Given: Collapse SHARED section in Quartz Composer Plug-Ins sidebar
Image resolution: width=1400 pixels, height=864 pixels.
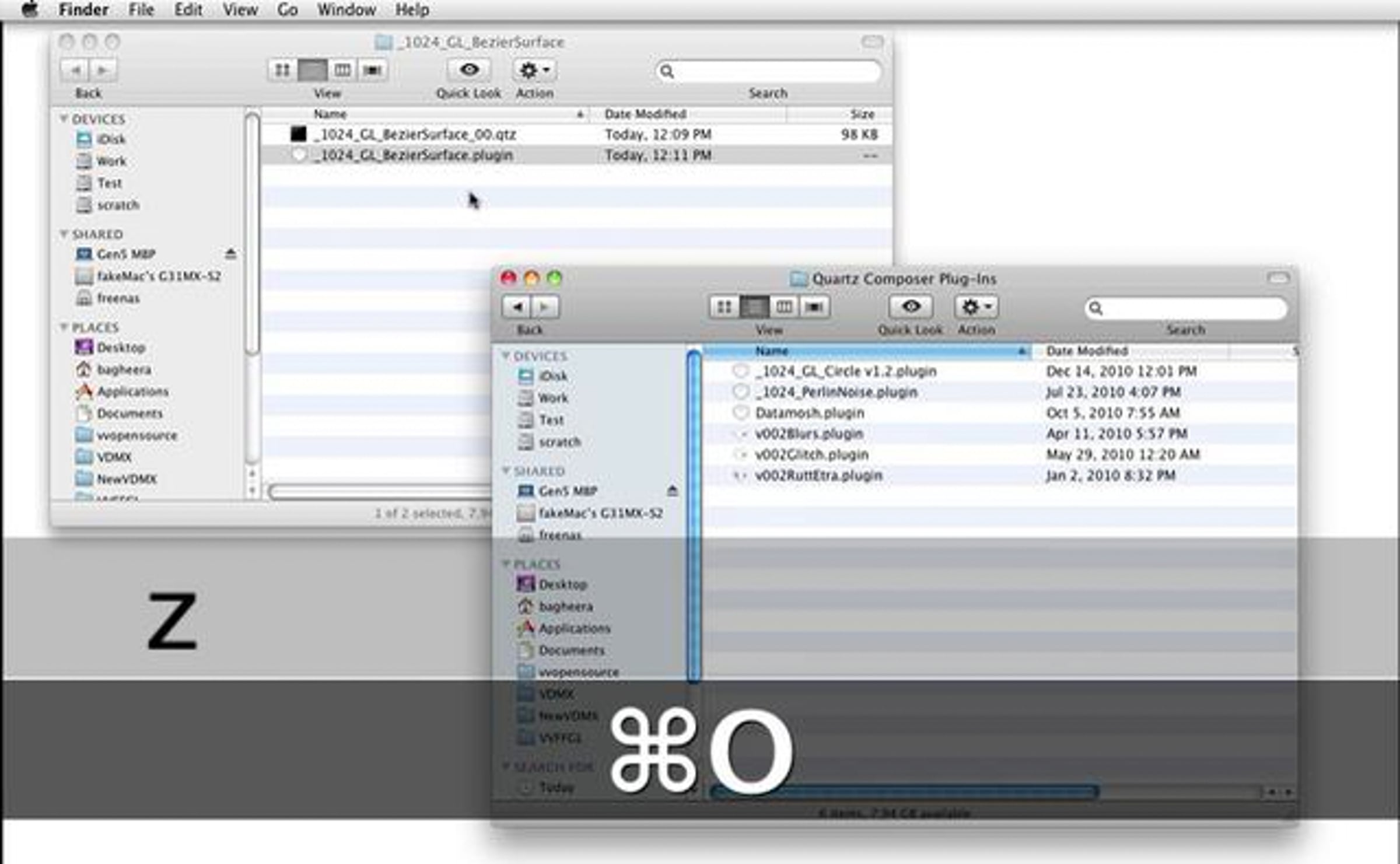Looking at the screenshot, I should 506,470.
